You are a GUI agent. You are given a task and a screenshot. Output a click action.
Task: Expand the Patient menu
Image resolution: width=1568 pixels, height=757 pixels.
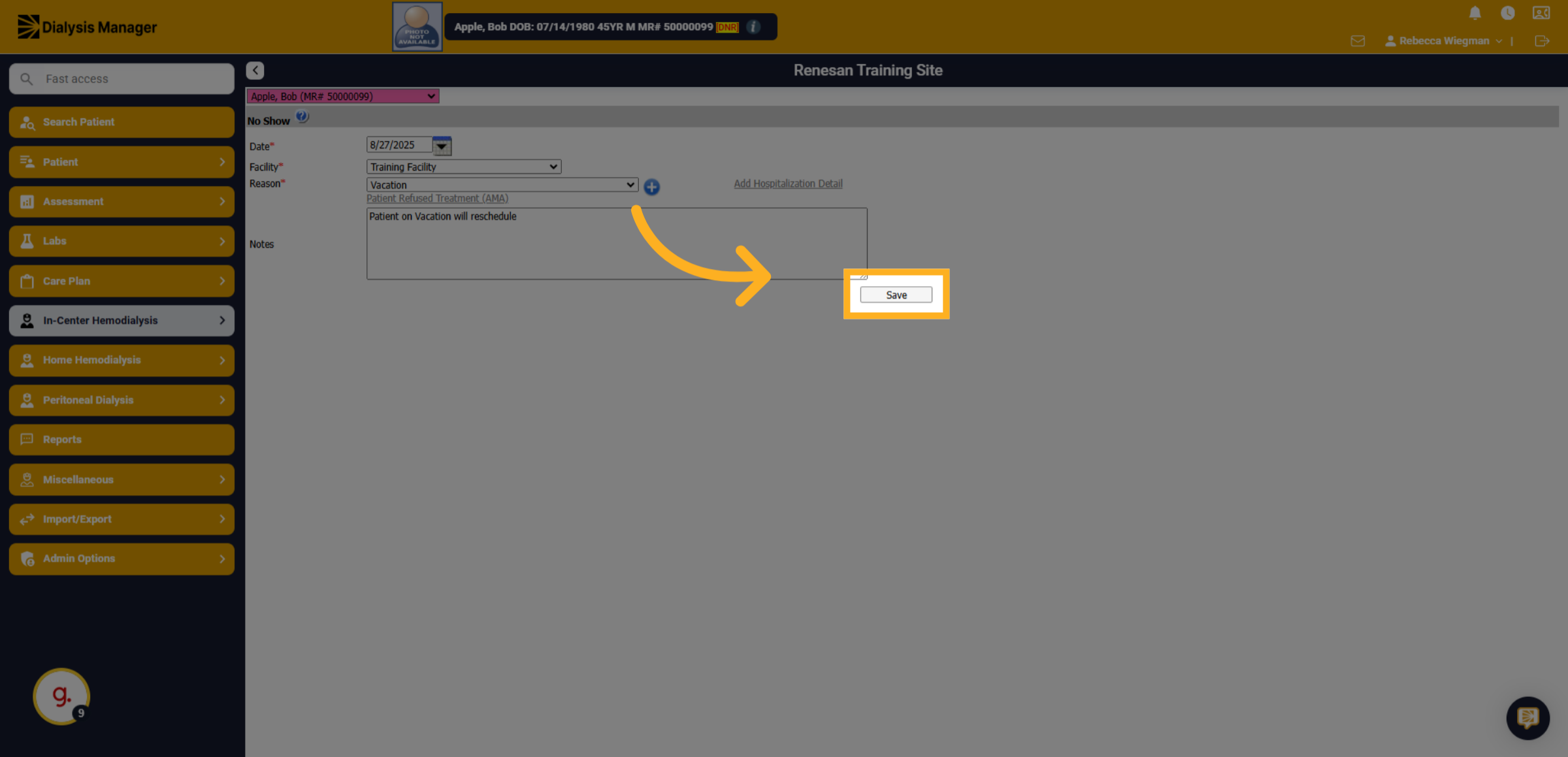pyautogui.click(x=122, y=162)
